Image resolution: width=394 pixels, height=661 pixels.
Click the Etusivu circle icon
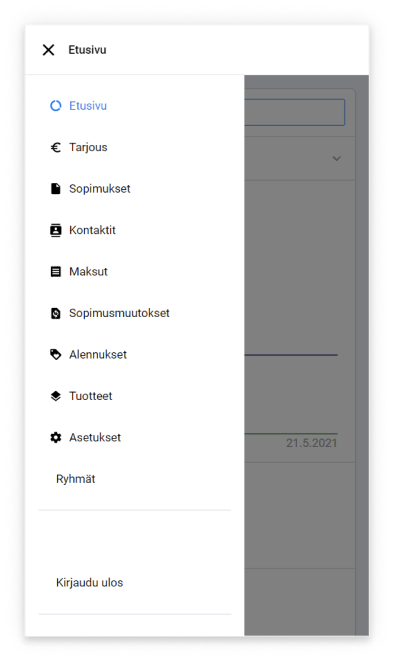56,106
